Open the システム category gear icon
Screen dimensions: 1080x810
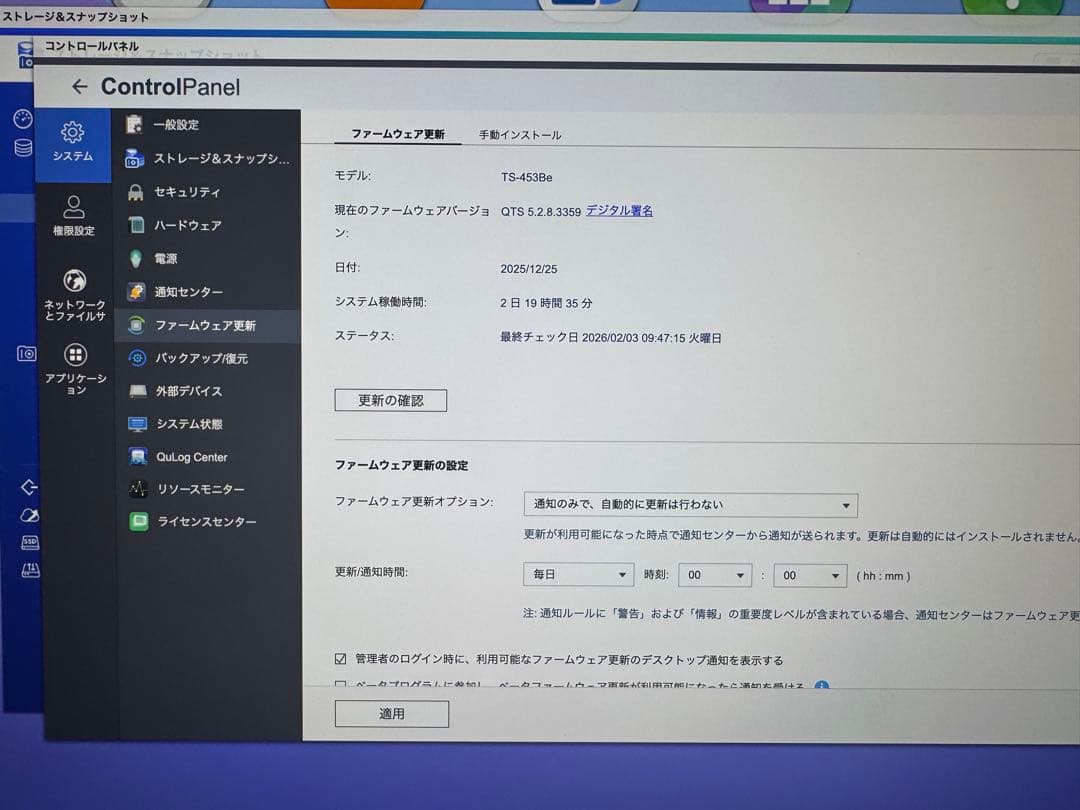72,132
